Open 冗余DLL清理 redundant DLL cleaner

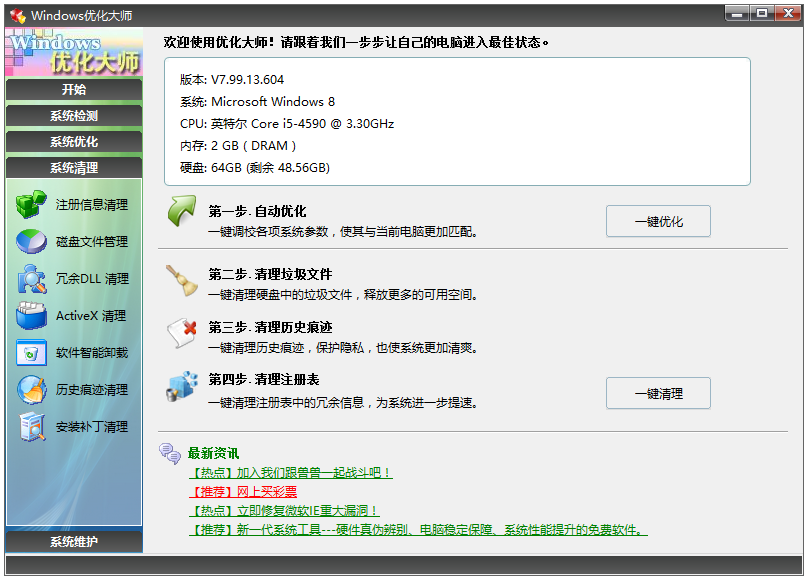click(x=31, y=279)
